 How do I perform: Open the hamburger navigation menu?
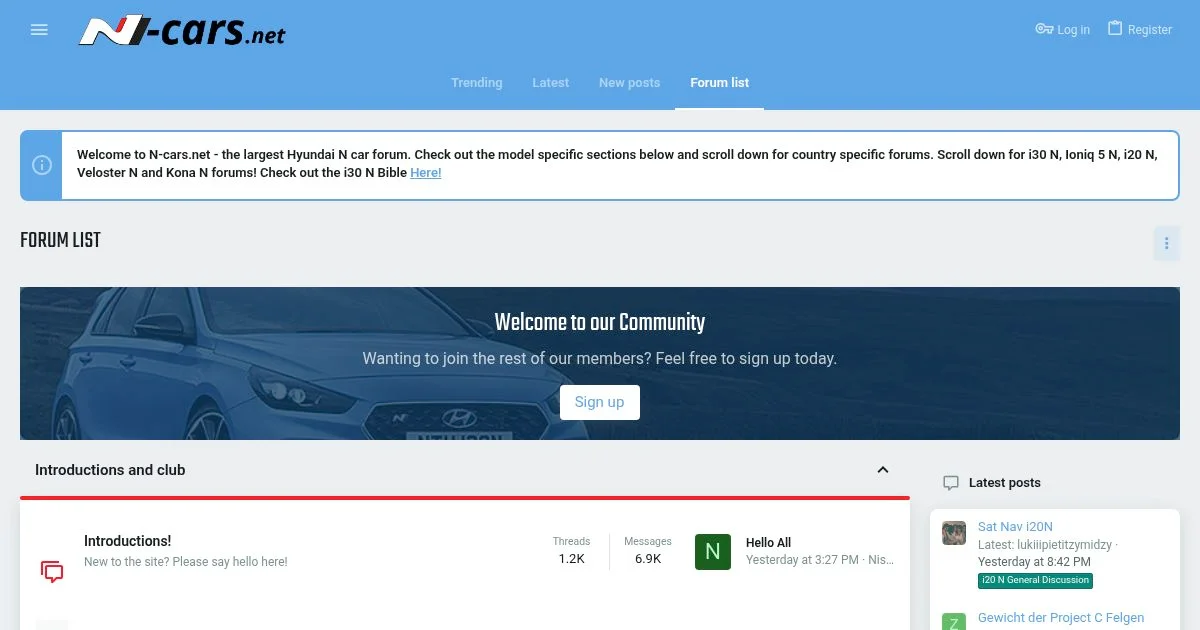(x=39, y=30)
